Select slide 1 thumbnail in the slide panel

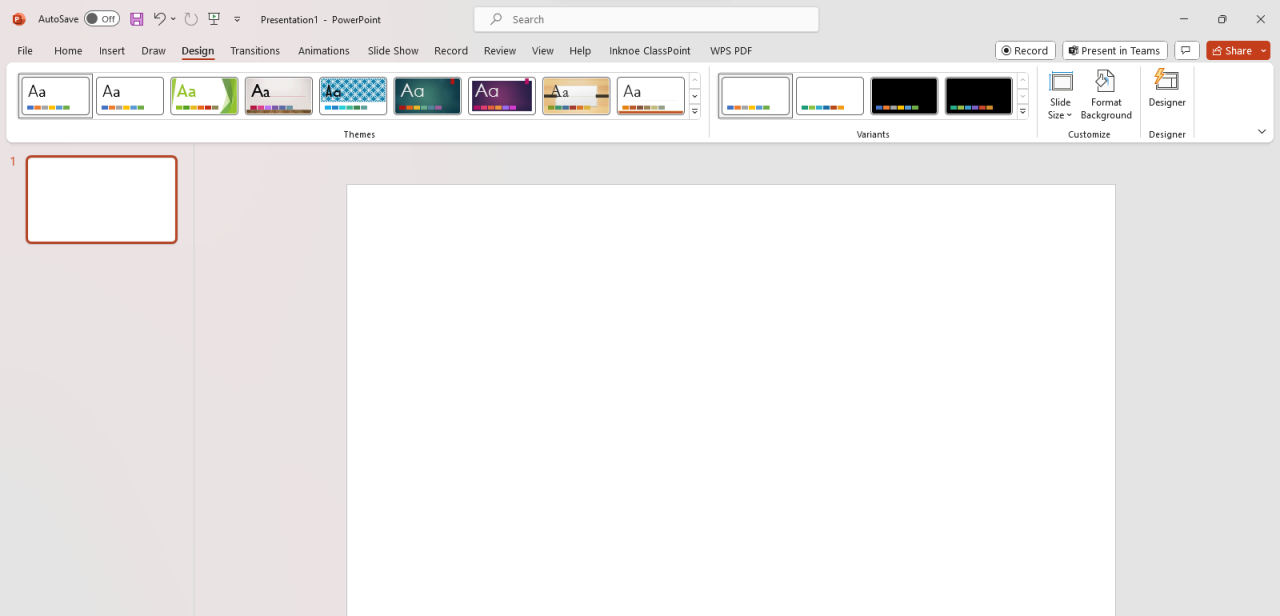[x=100, y=199]
